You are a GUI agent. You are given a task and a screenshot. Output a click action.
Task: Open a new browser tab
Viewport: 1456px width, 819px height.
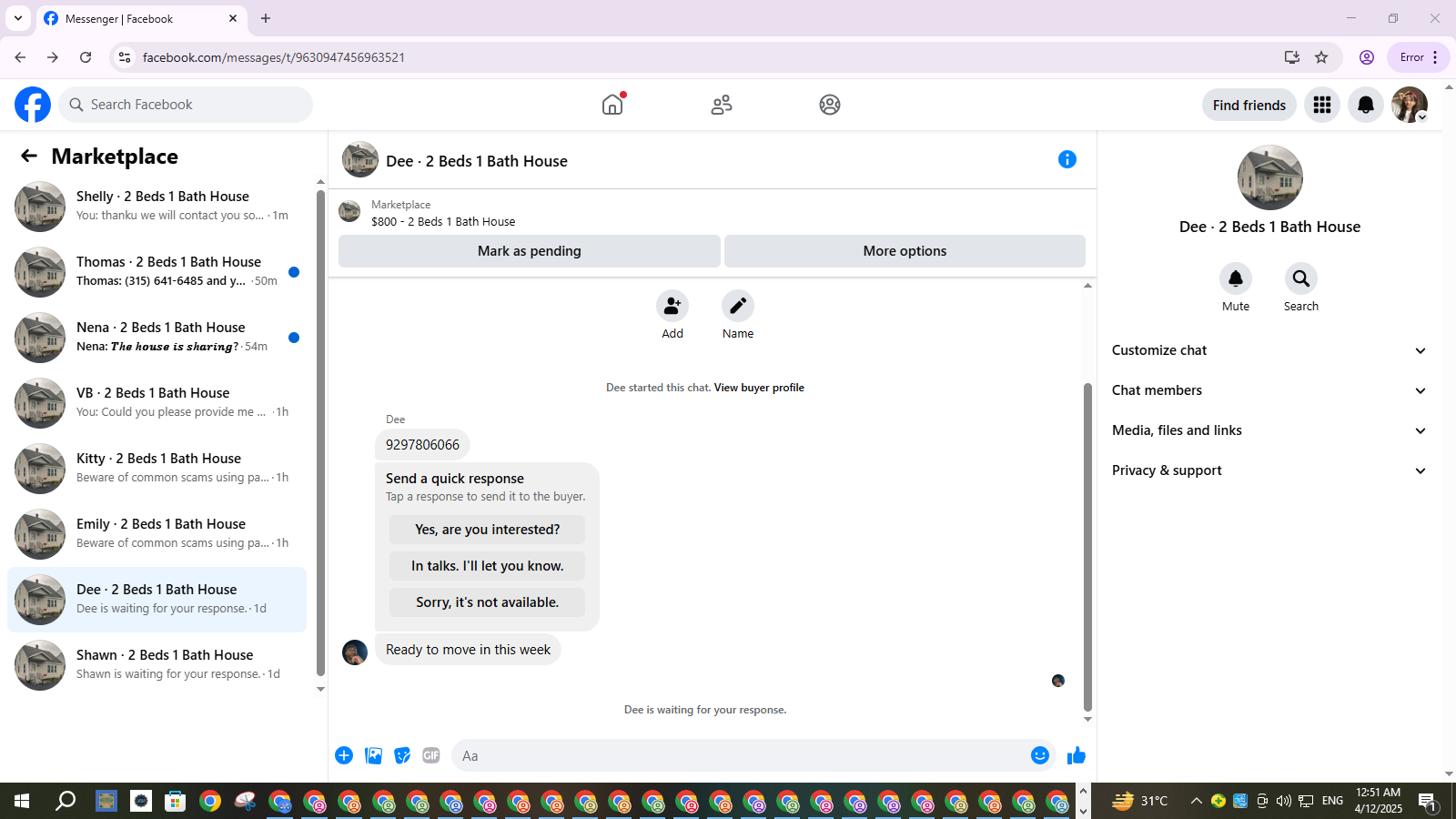266,18
